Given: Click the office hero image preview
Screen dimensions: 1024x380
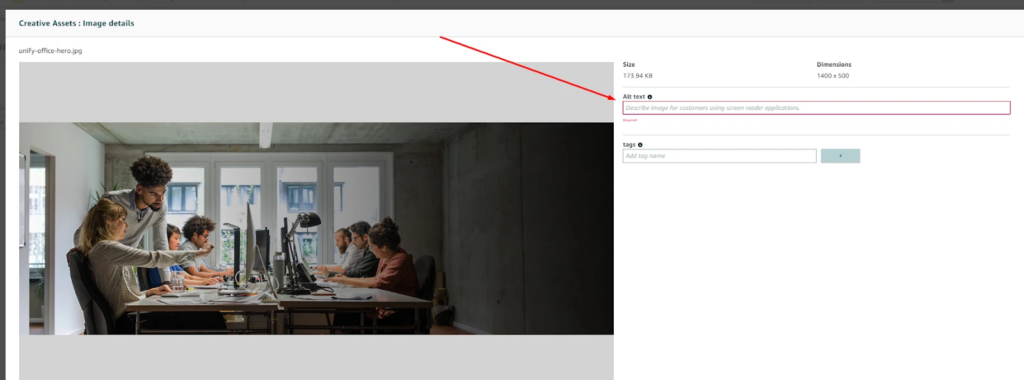Looking at the screenshot, I should tap(316, 229).
